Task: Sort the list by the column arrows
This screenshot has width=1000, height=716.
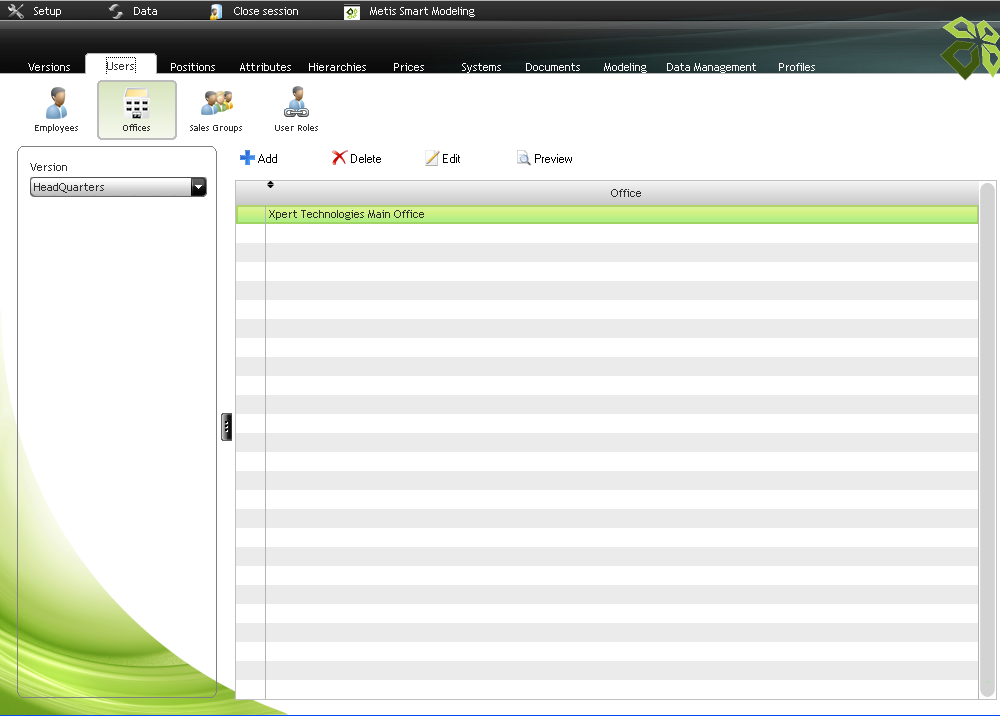Action: click(270, 184)
